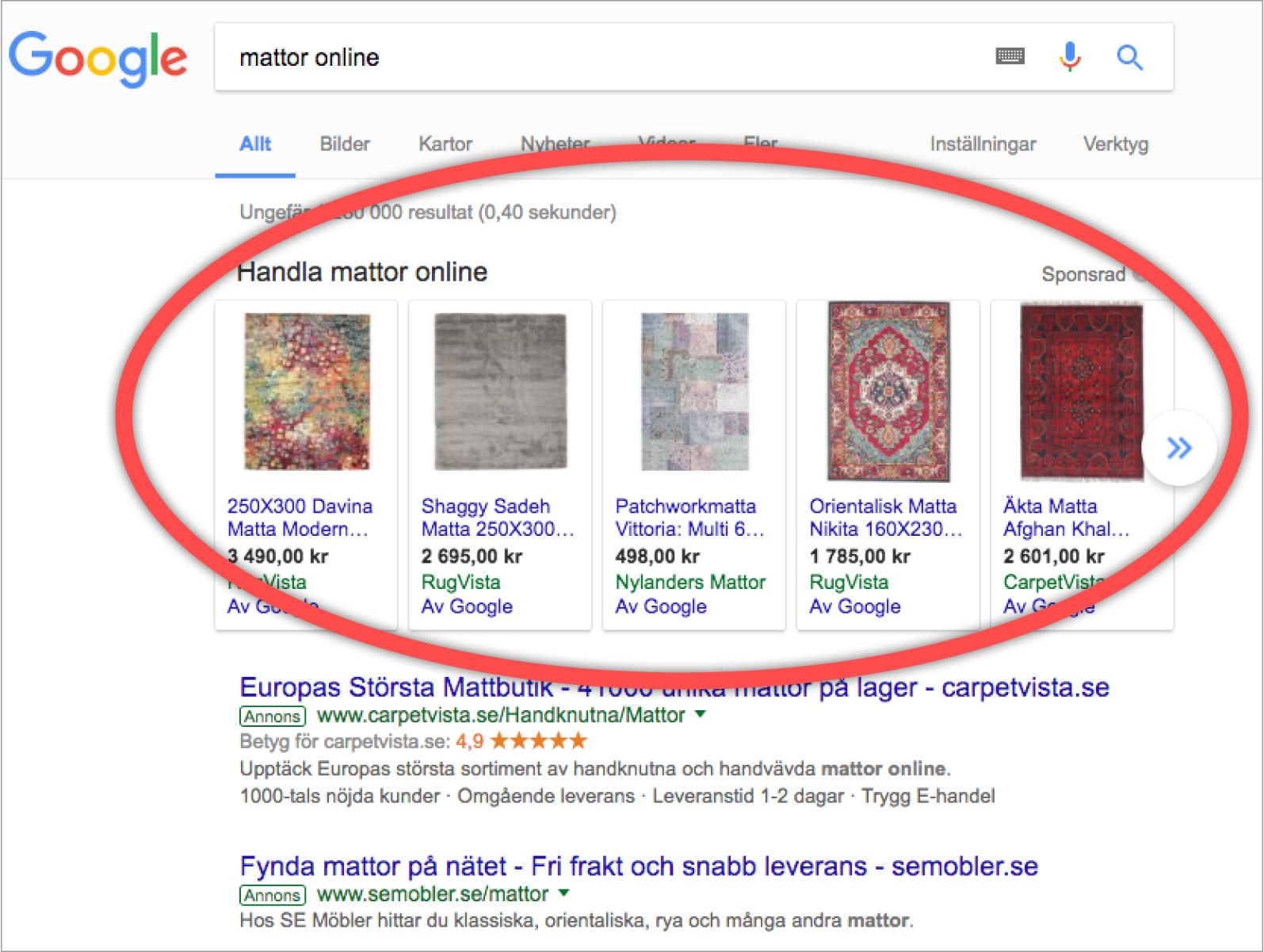Viewport: 1264px width, 952px height.
Task: Click Av Google under Orientalisk Matta Nikita
Action: coord(855,606)
